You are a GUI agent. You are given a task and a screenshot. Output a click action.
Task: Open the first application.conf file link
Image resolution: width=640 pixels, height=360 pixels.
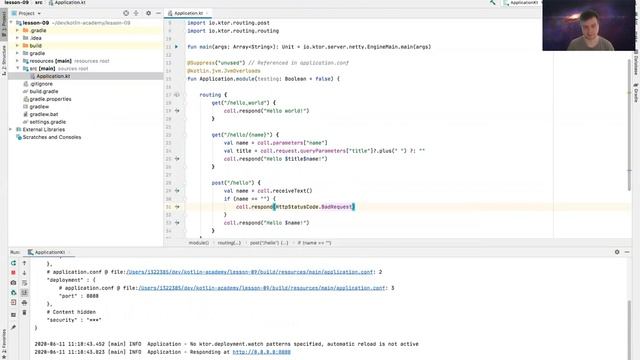[x=249, y=272]
